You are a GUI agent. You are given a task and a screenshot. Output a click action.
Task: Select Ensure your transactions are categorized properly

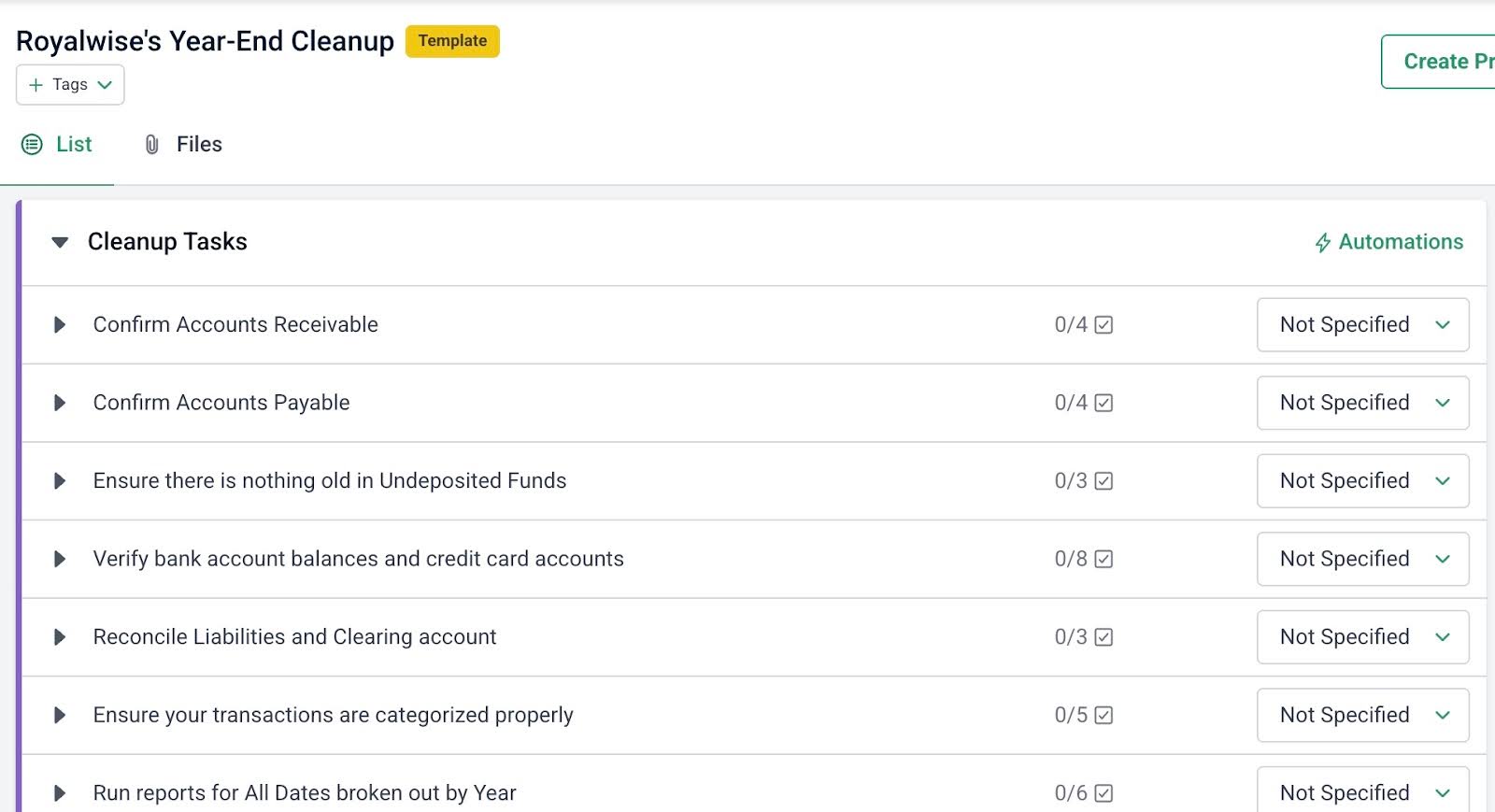tap(334, 715)
